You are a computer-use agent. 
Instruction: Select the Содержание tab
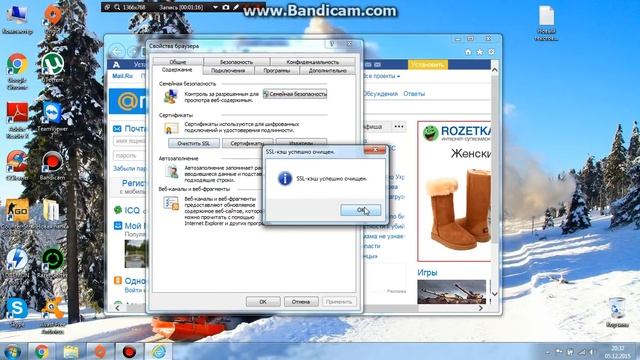[177, 70]
